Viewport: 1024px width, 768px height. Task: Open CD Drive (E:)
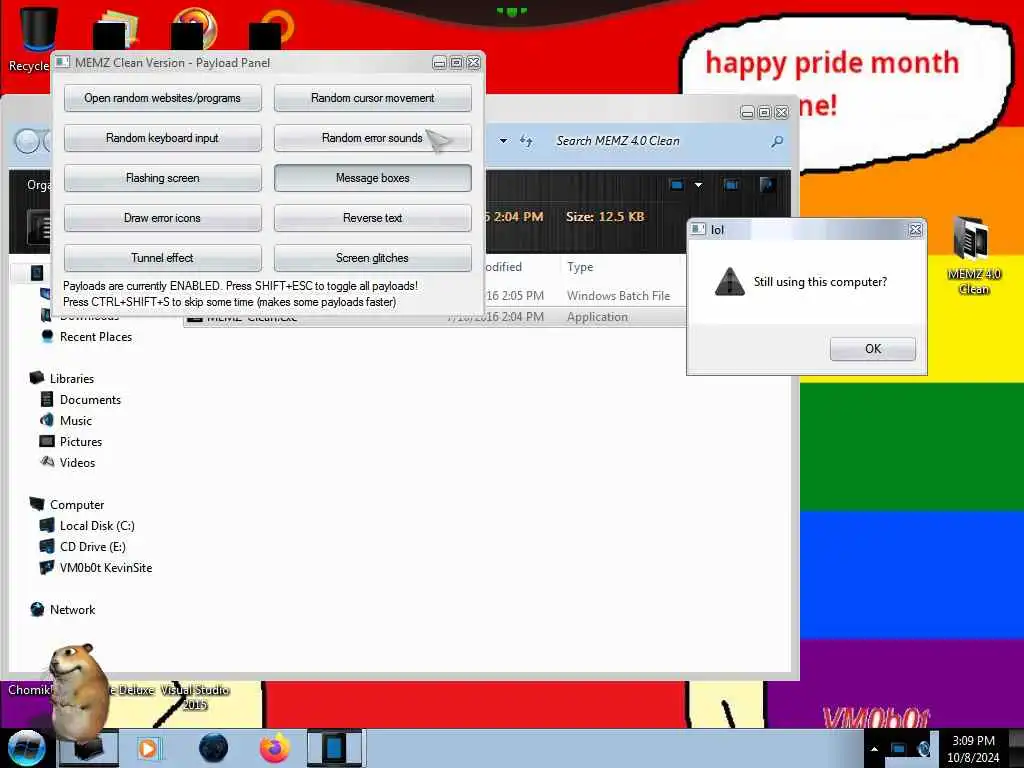92,547
